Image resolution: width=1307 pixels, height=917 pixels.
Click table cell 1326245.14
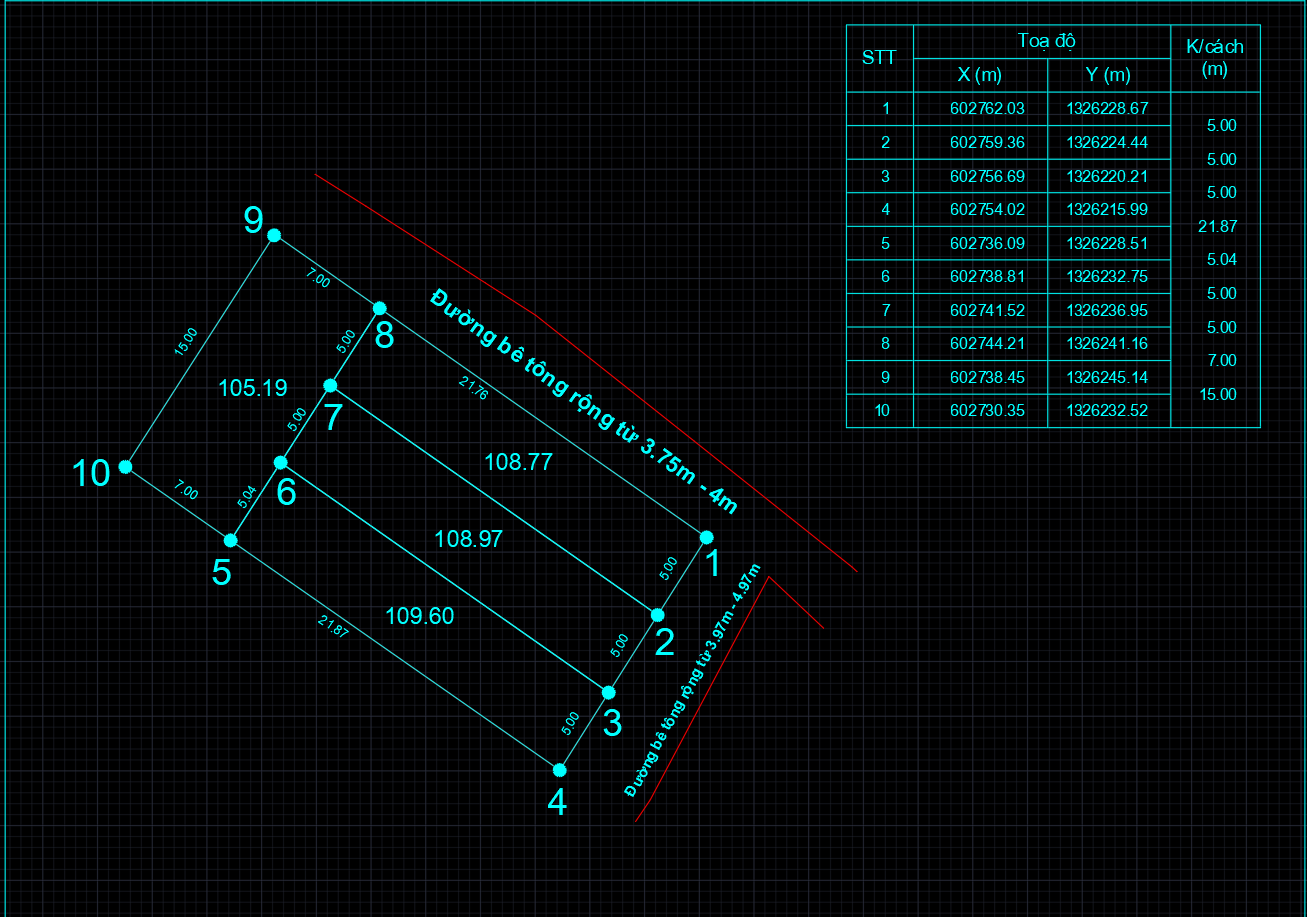point(1107,377)
